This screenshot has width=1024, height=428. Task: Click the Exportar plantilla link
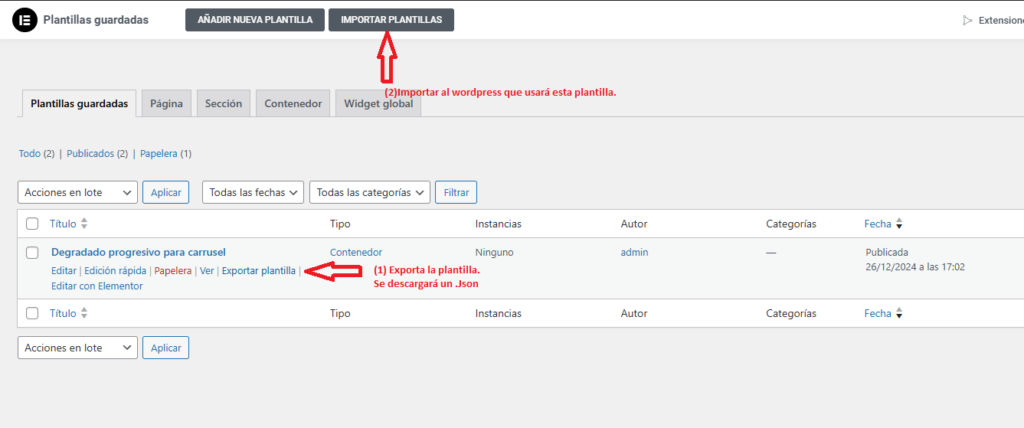coord(258,270)
